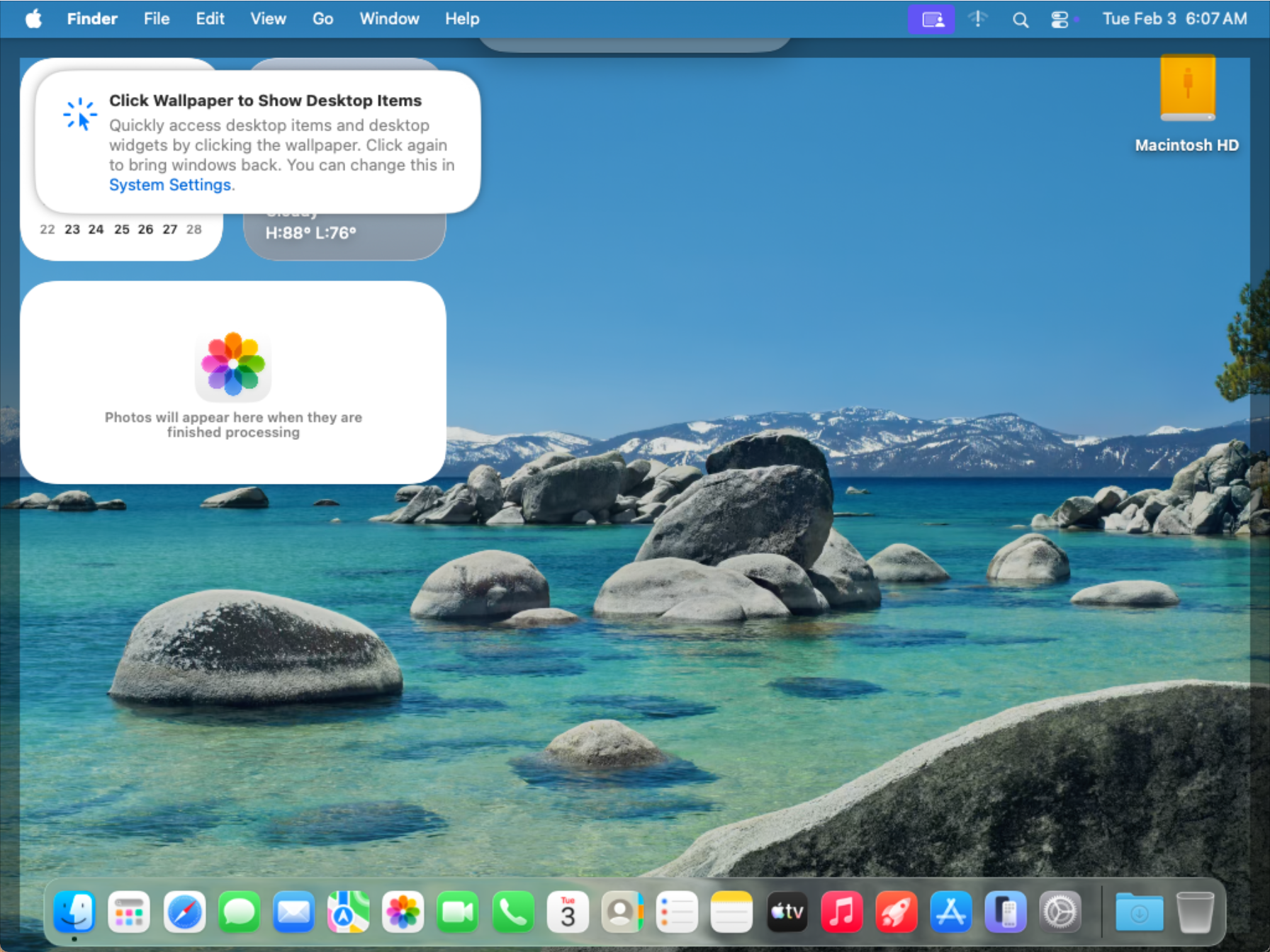Open the App Store icon
1270x952 pixels.
pyautogui.click(x=950, y=912)
